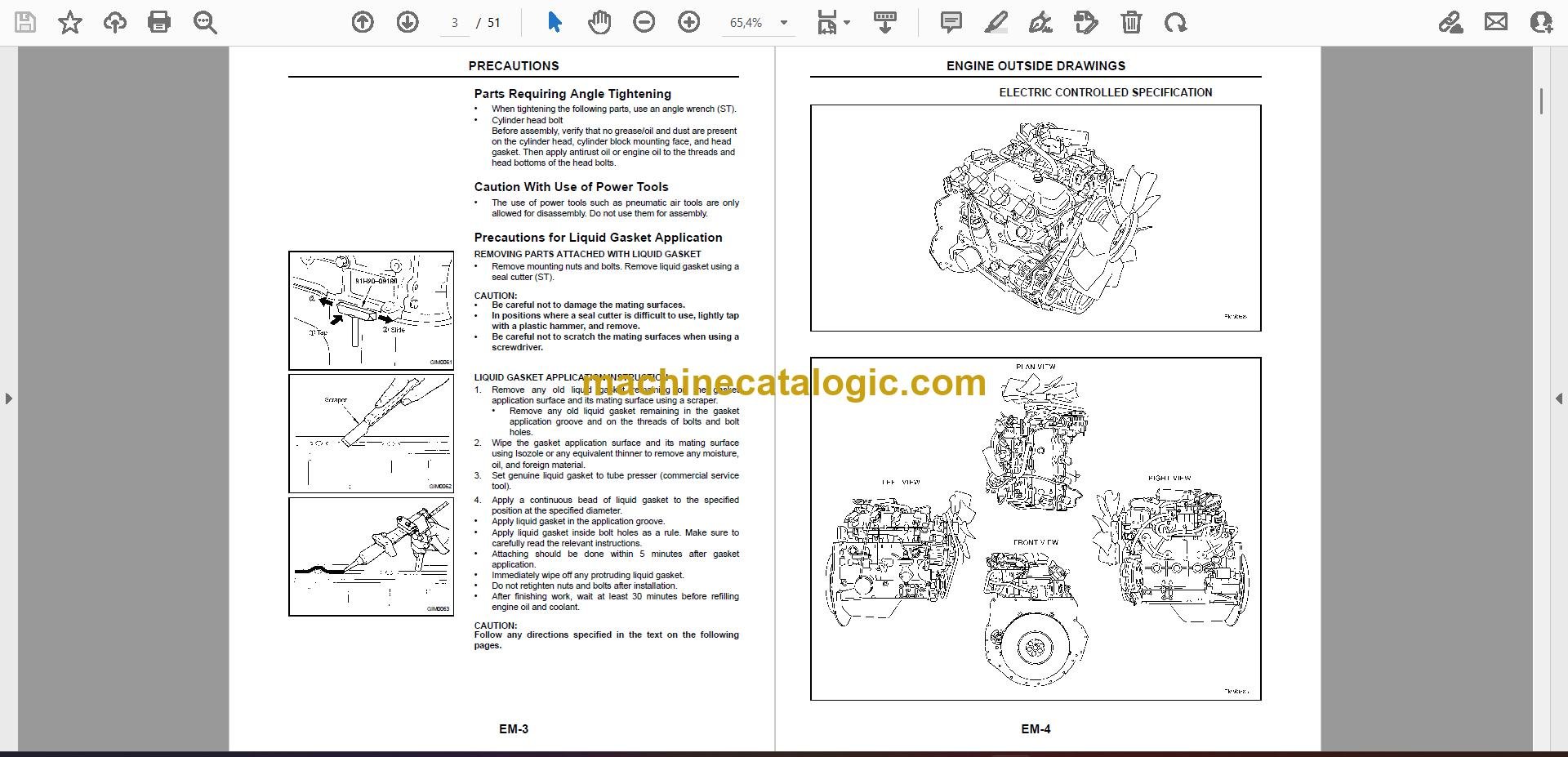Choose the selection arrow tool
The width and height of the screenshot is (1568, 757).
click(555, 23)
